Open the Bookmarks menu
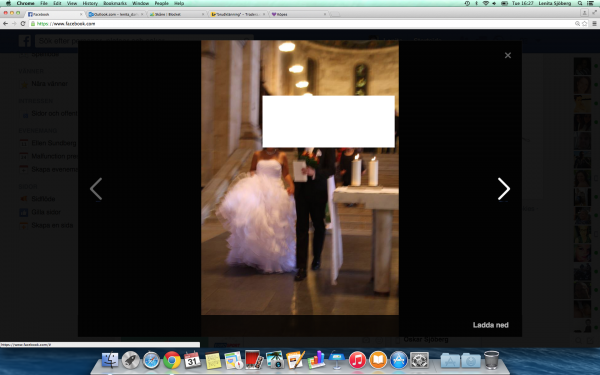 coord(115,3)
